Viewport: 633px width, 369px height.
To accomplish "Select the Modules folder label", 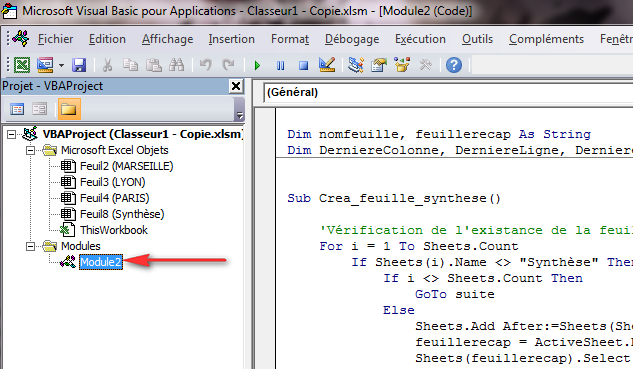I will tap(81, 246).
